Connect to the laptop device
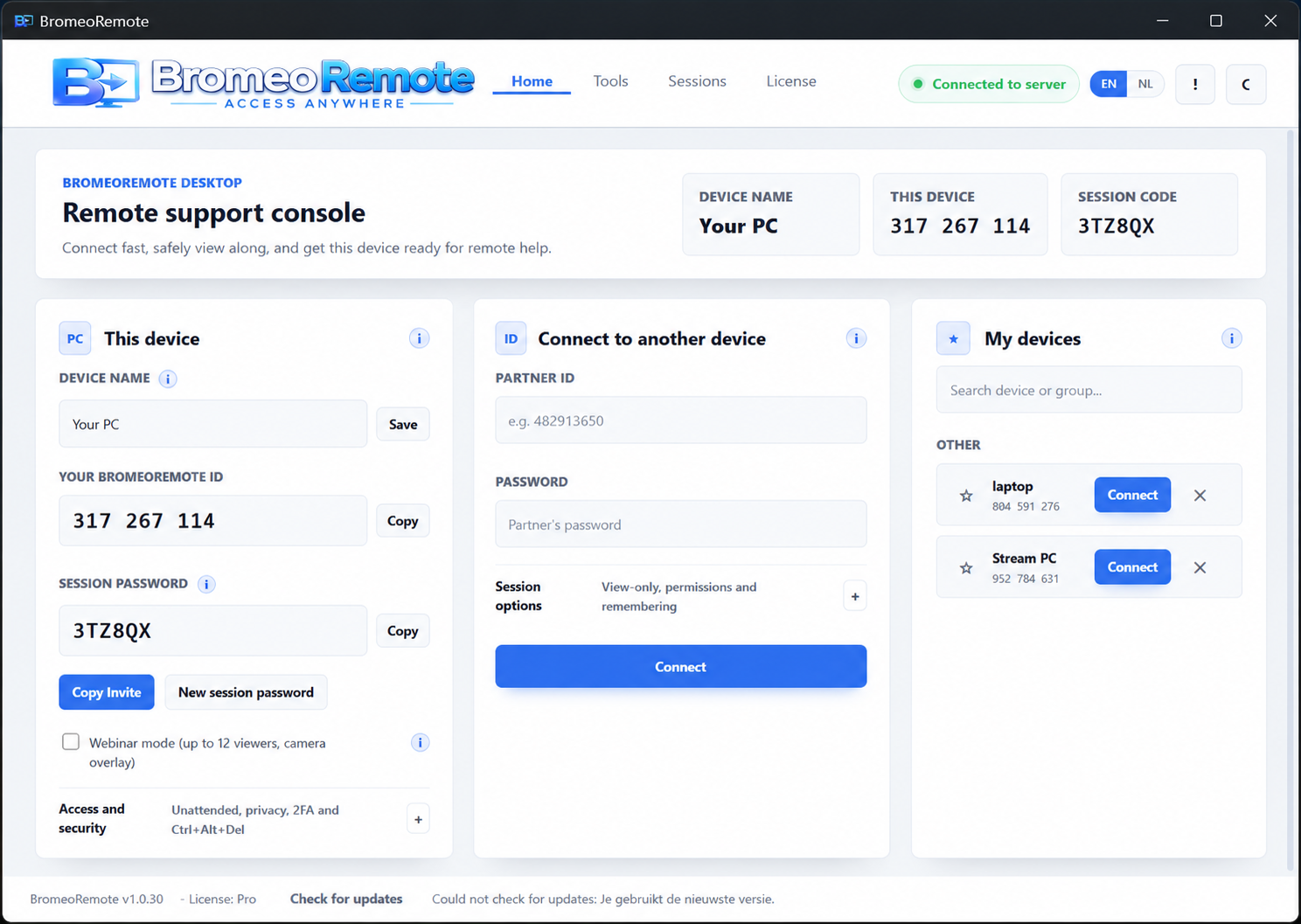 [x=1132, y=495]
